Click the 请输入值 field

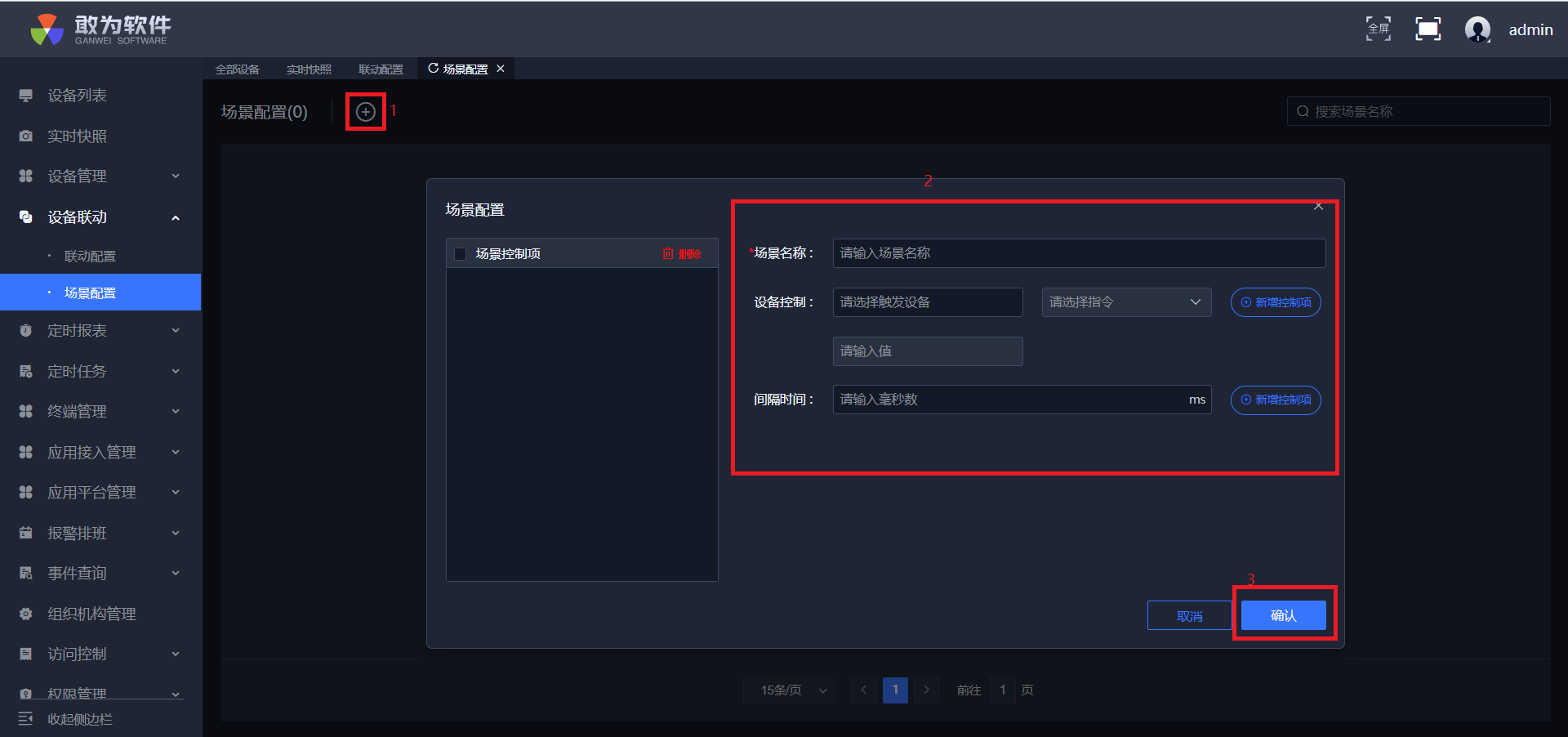[928, 351]
